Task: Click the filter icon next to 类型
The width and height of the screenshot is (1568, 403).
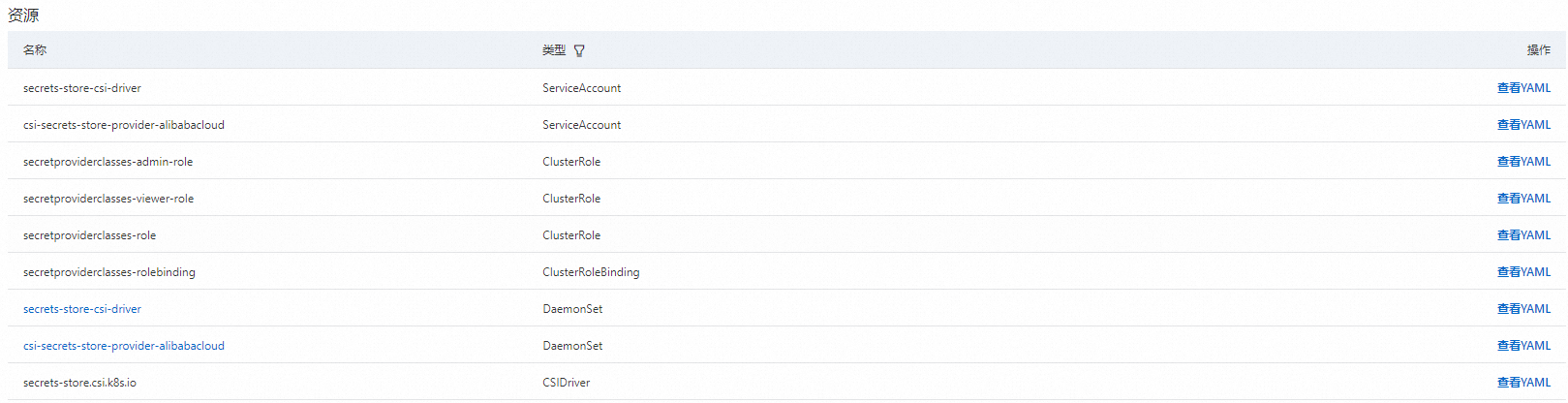Action: [579, 51]
